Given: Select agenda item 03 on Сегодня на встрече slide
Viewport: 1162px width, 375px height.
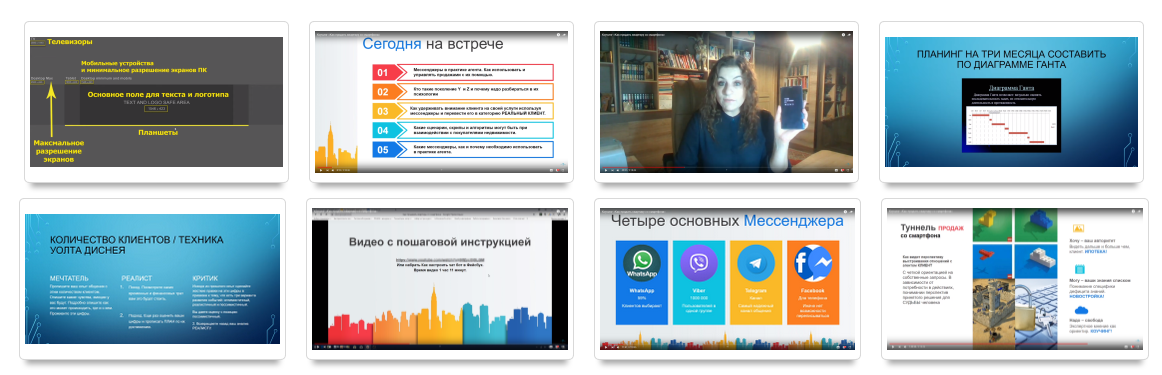Looking at the screenshot, I should (x=462, y=111).
